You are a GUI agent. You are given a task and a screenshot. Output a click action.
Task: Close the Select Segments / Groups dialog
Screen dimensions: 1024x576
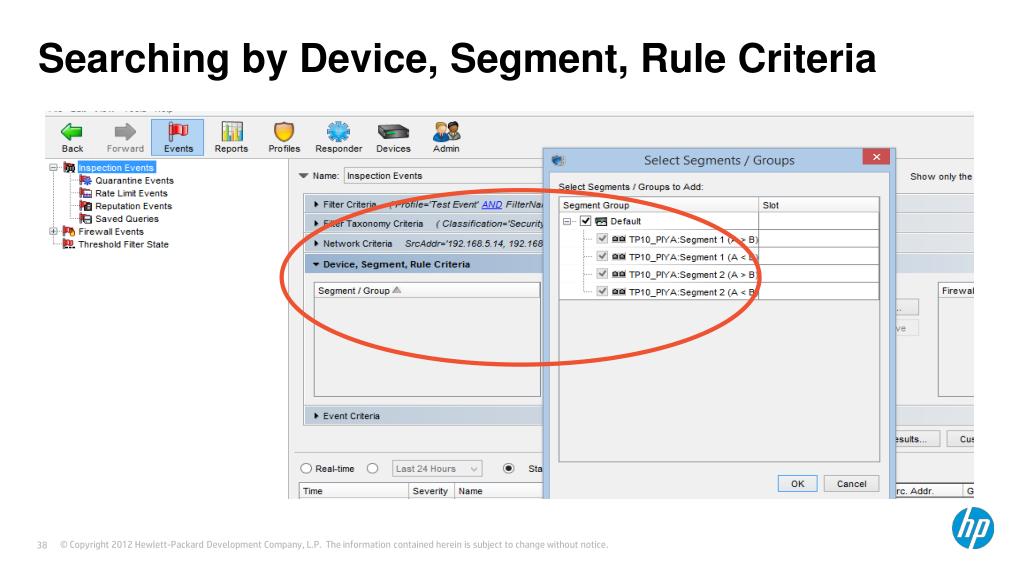(x=876, y=157)
